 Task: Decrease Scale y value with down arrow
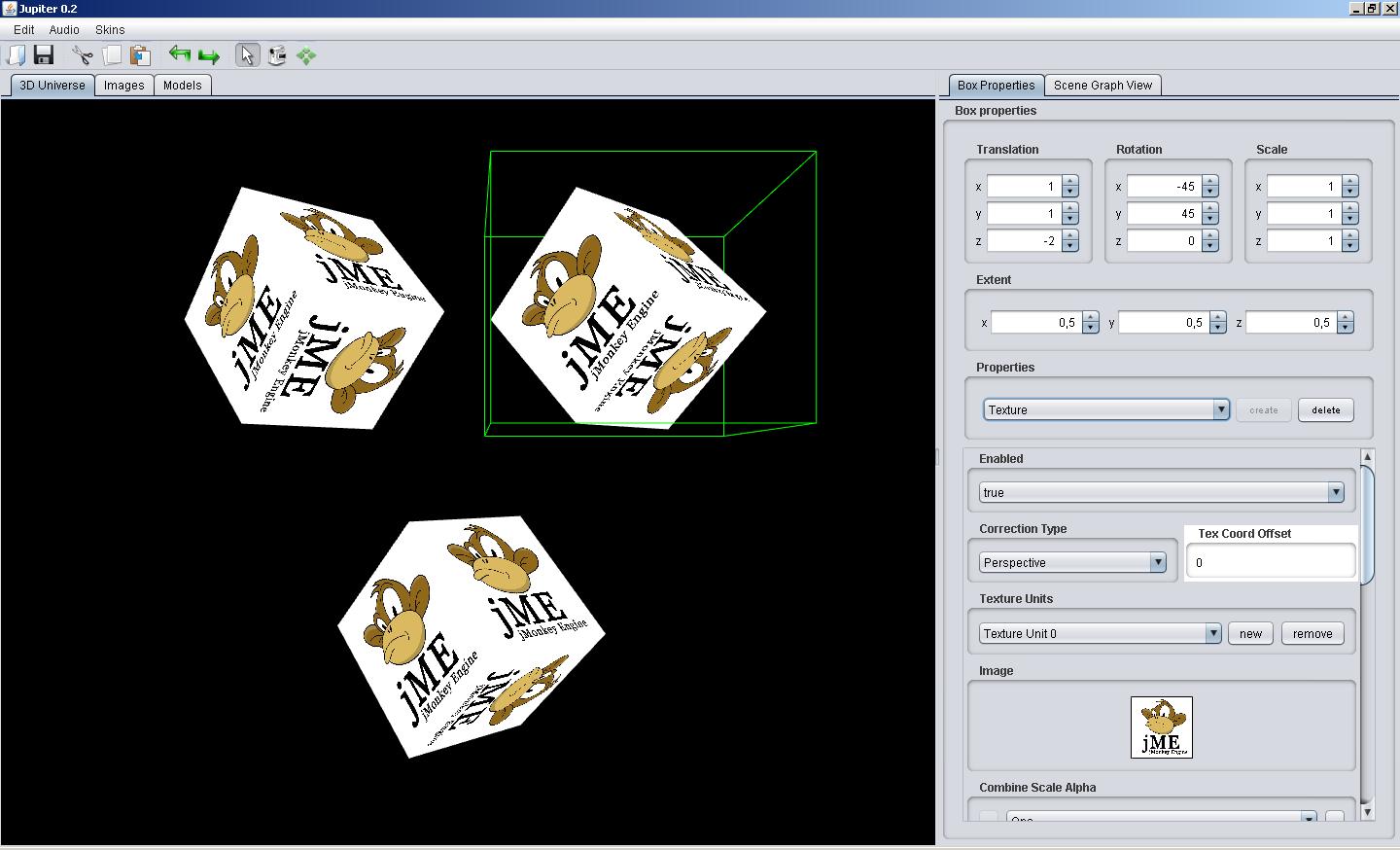[x=1350, y=219]
